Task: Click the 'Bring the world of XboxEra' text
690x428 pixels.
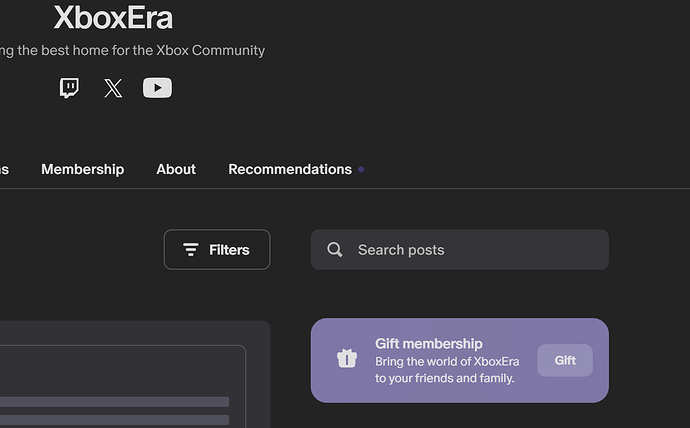Action: pos(447,362)
